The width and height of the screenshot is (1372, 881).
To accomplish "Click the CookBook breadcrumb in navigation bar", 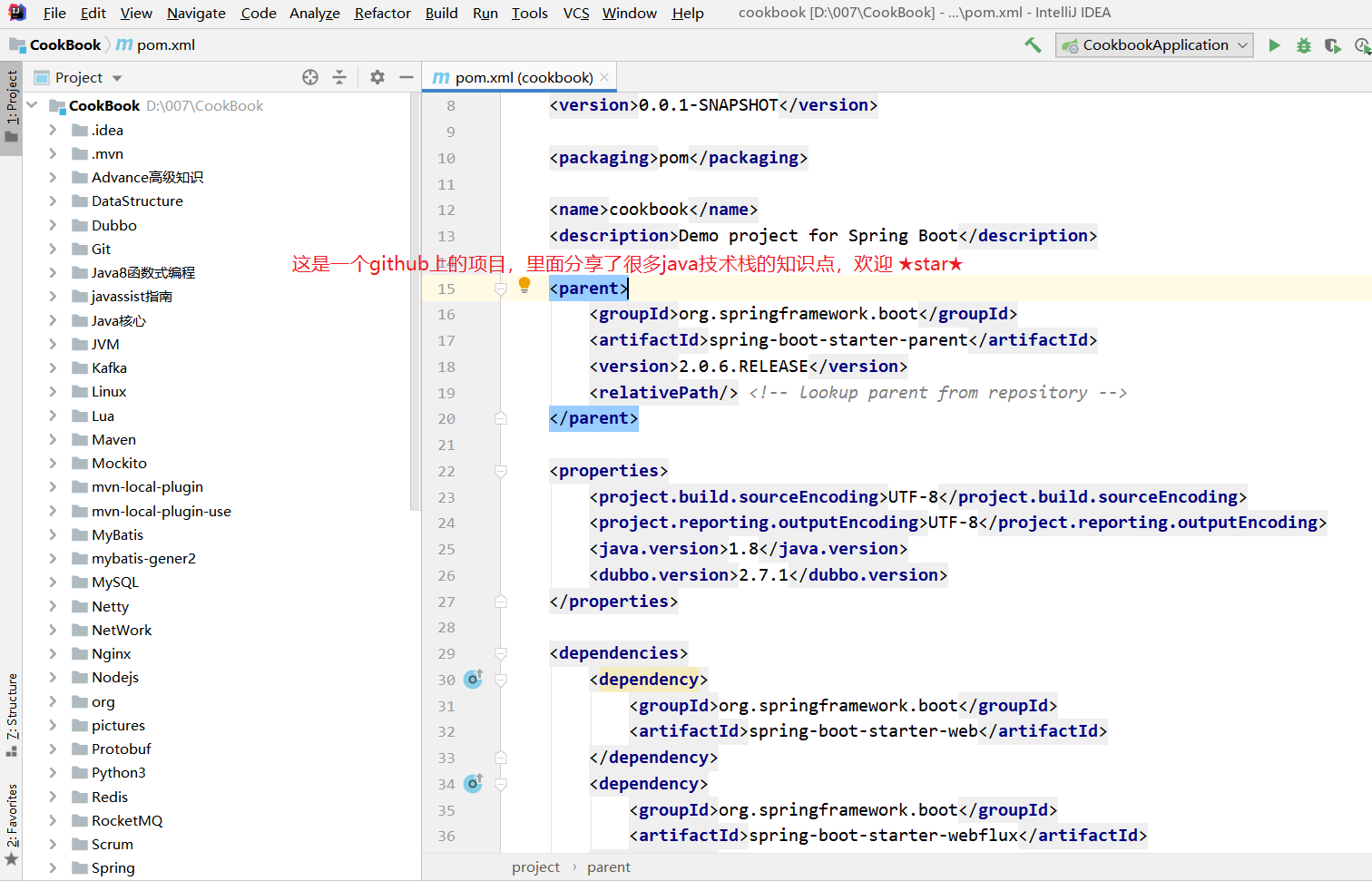I will coord(65,44).
